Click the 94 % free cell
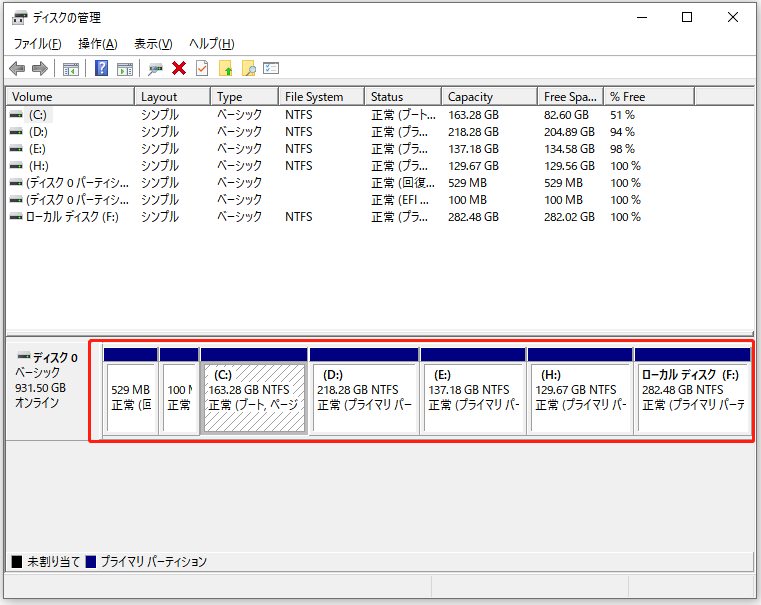Screen dimensions: 761x605 coord(622,132)
